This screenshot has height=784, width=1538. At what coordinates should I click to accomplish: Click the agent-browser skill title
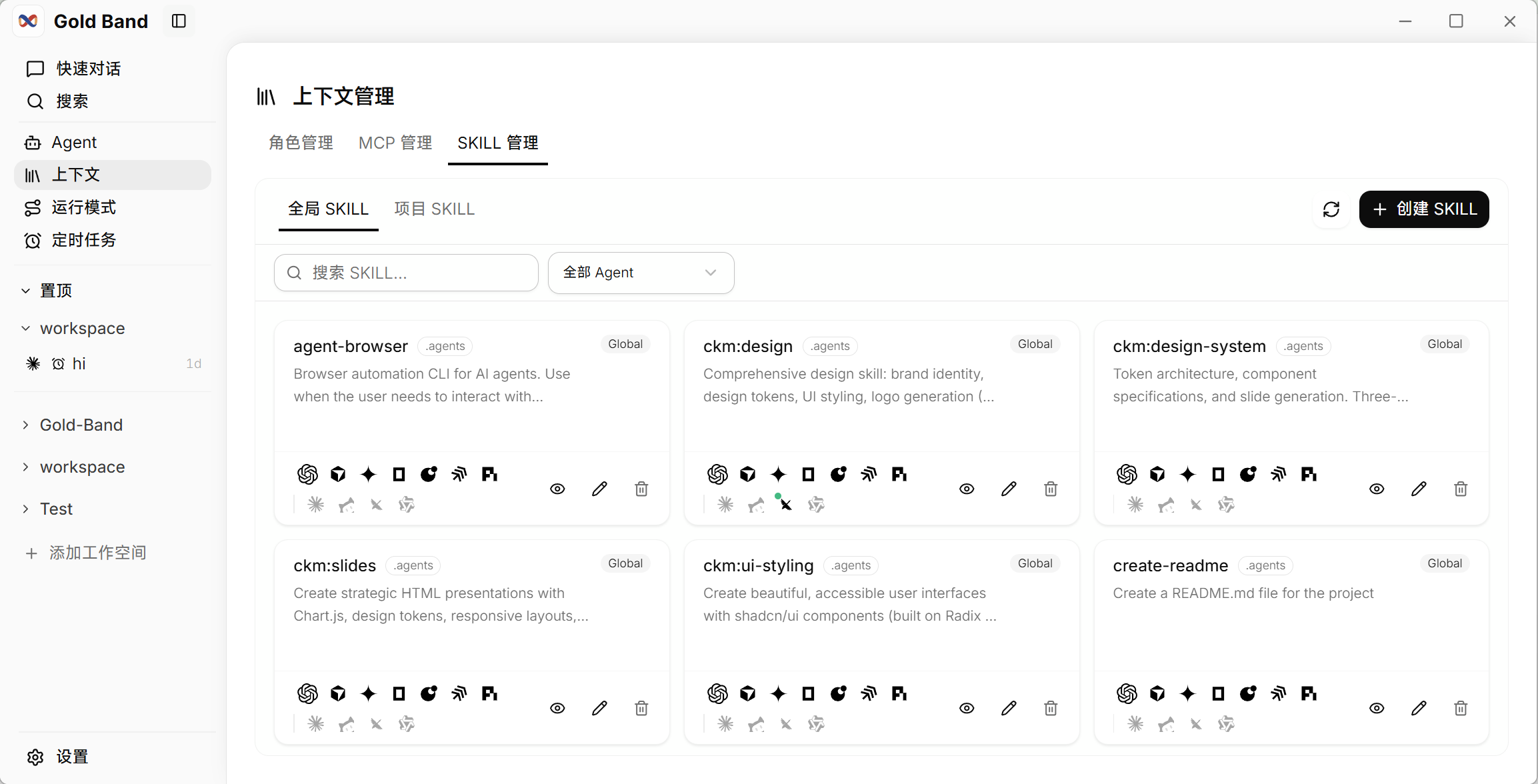(351, 346)
